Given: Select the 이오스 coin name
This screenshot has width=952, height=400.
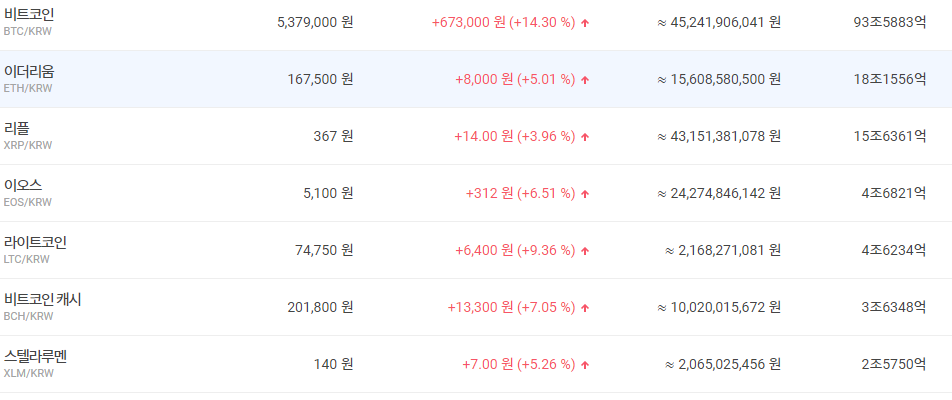Looking at the screenshot, I should coord(23,185).
